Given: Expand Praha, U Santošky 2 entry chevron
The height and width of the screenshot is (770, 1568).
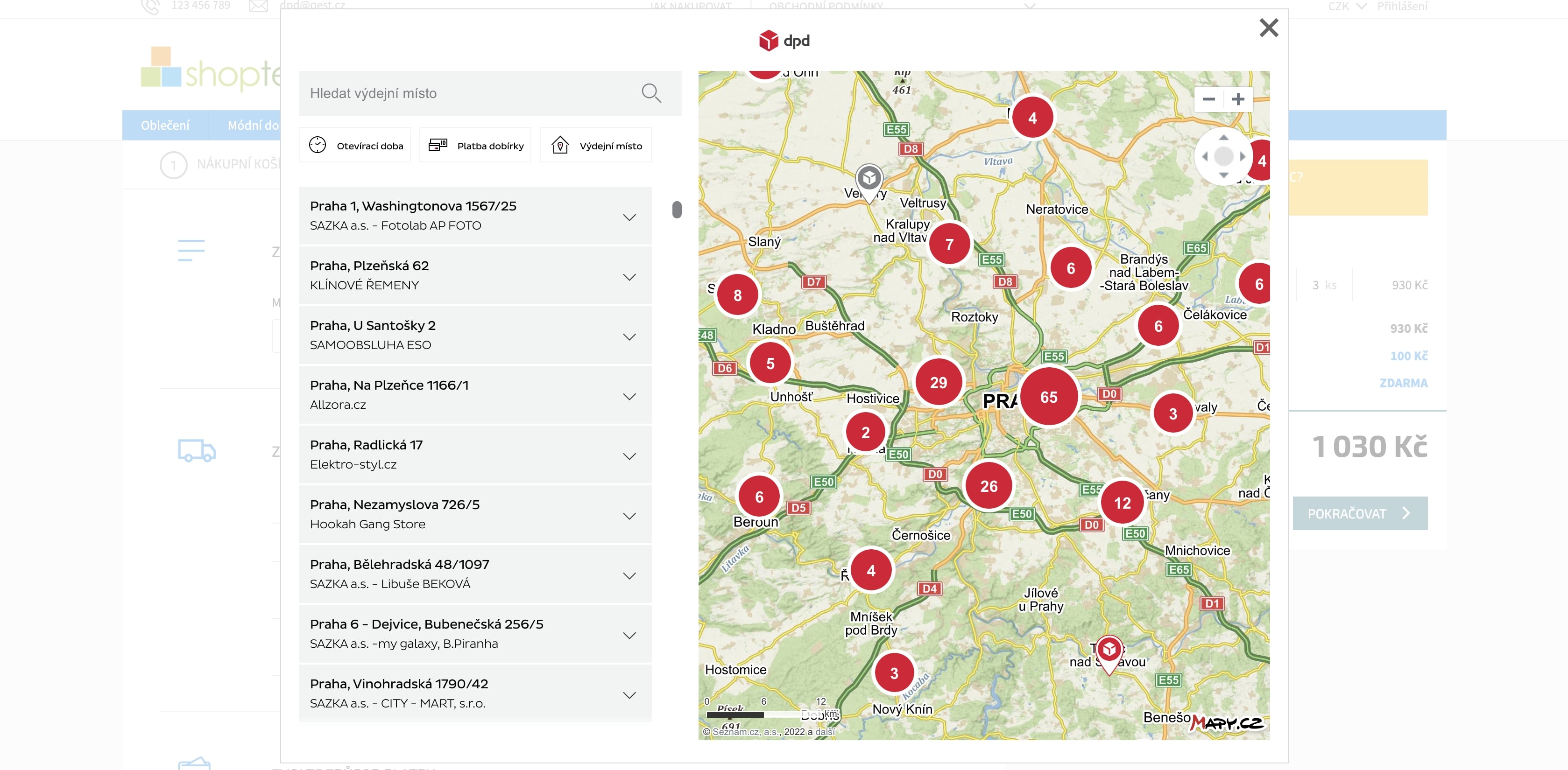Looking at the screenshot, I should (629, 336).
